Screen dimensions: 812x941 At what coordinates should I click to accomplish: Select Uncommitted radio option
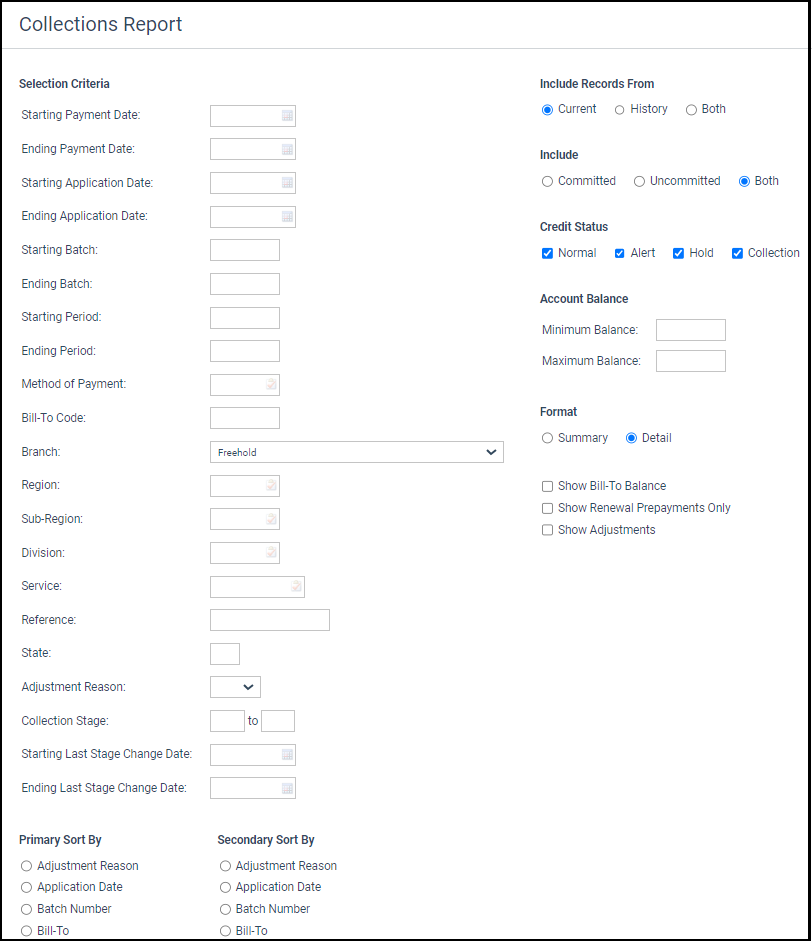tap(639, 181)
